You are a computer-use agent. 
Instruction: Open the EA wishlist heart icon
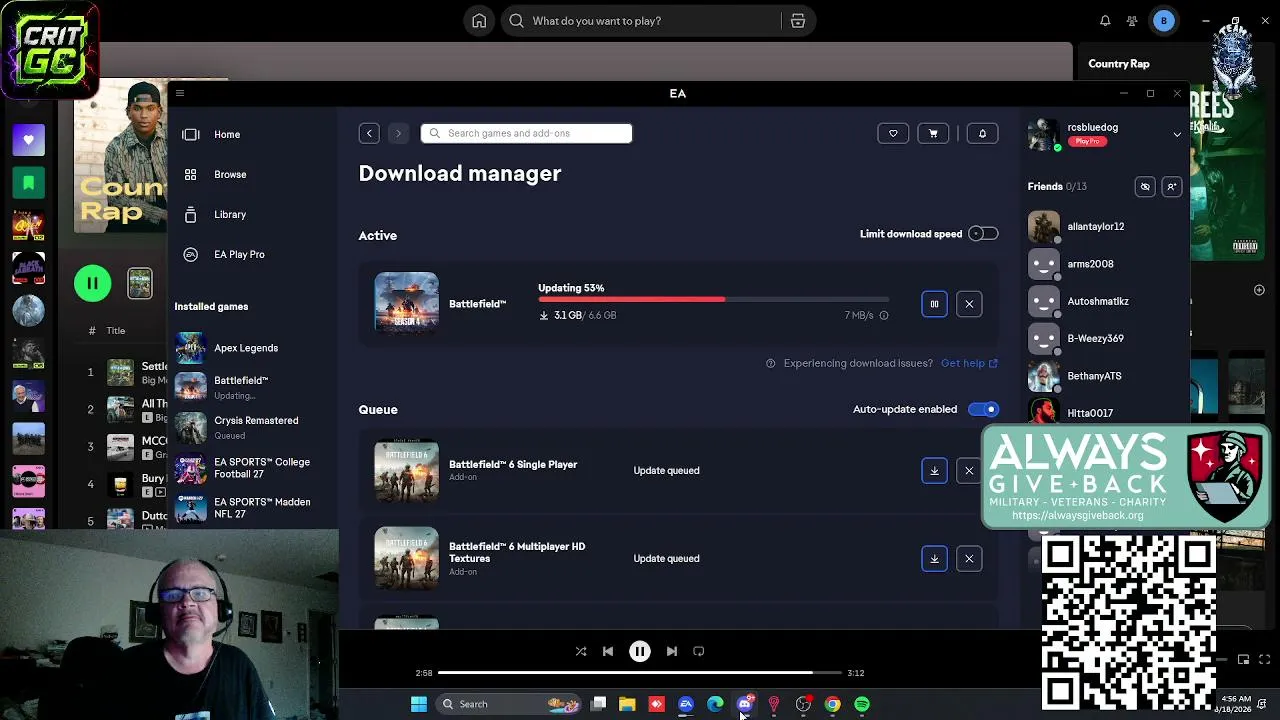click(893, 133)
